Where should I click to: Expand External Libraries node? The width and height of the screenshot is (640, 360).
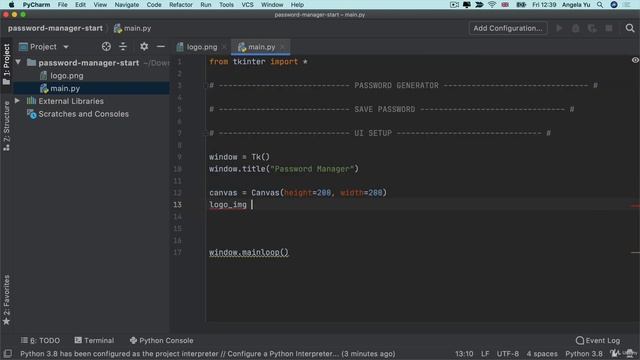(18, 101)
